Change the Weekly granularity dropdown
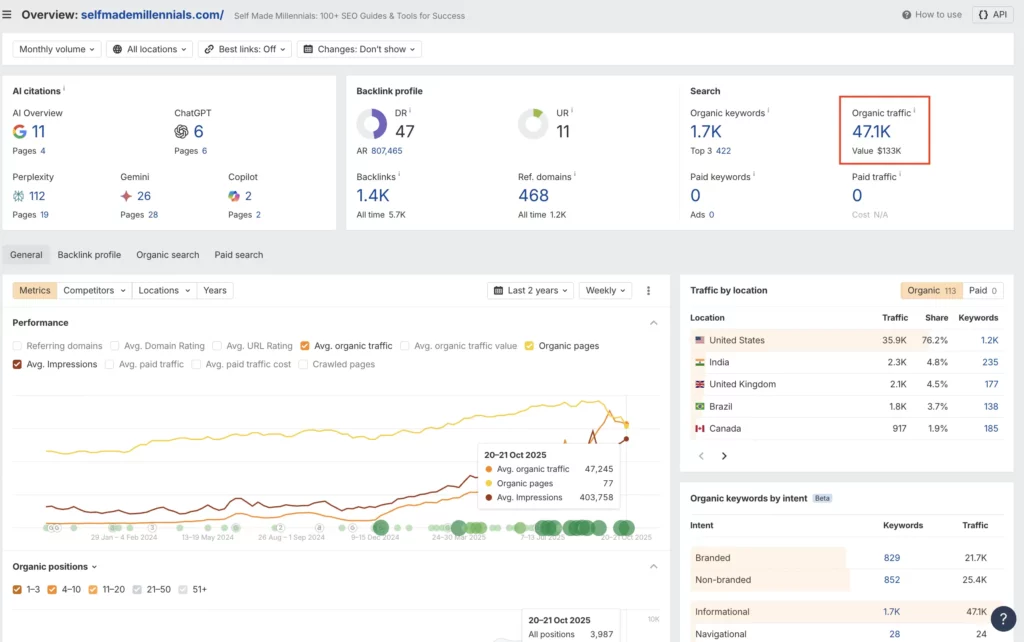Screen dimensions: 1024x642 [604, 290]
